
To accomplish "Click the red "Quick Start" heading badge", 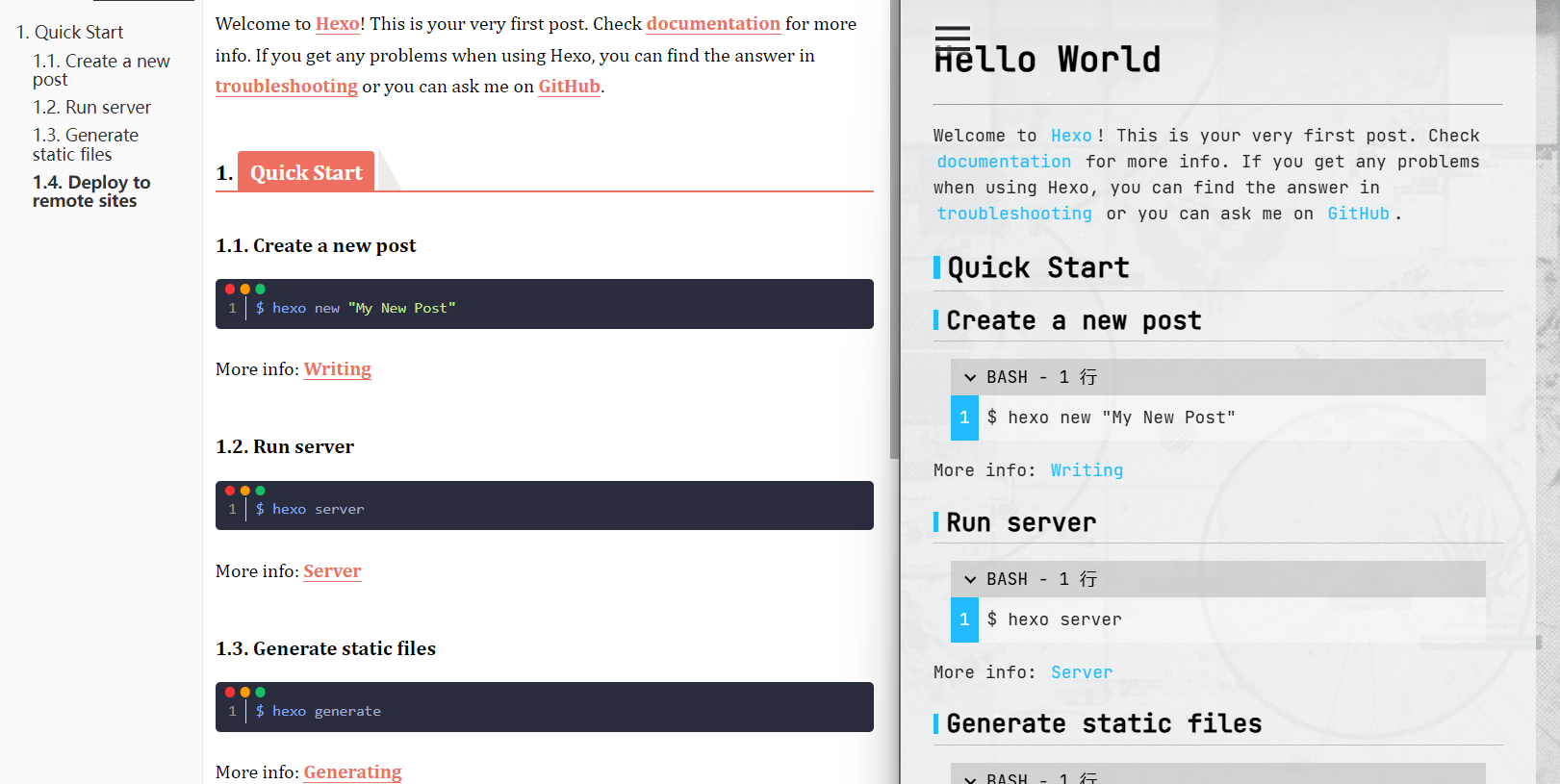I will coord(306,172).
